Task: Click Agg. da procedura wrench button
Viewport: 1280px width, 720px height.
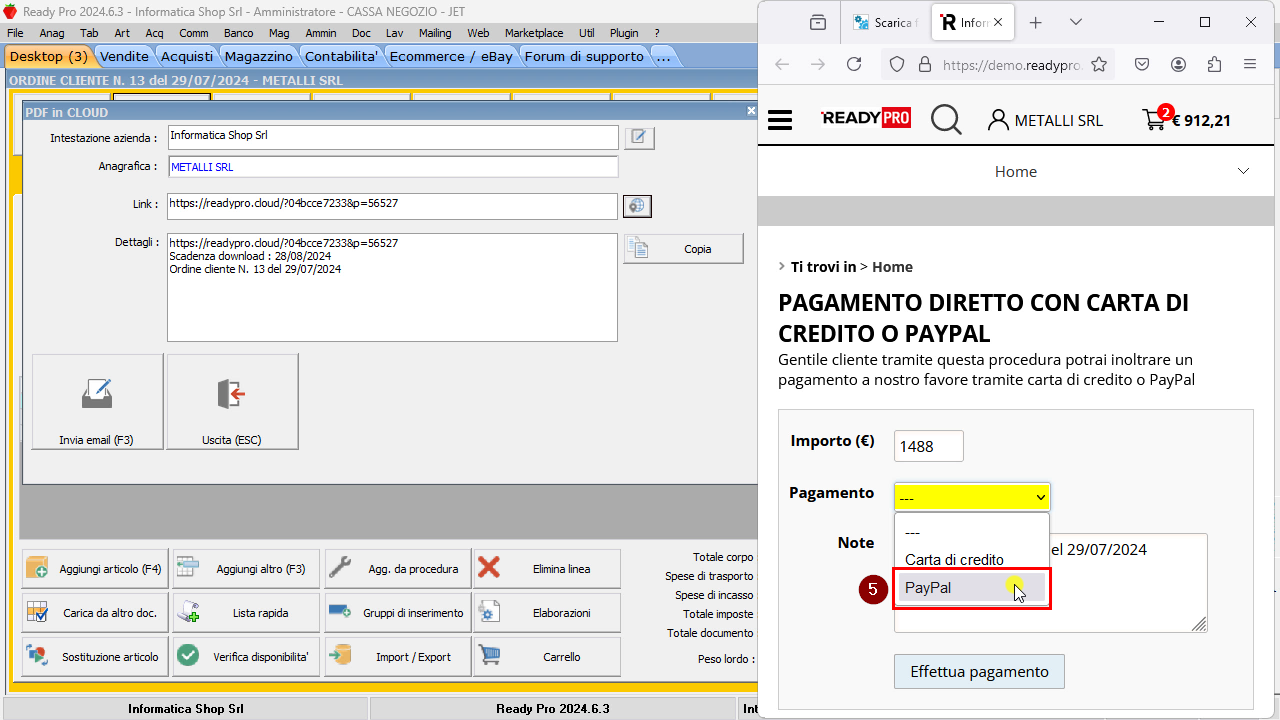Action: pyautogui.click(x=397, y=569)
